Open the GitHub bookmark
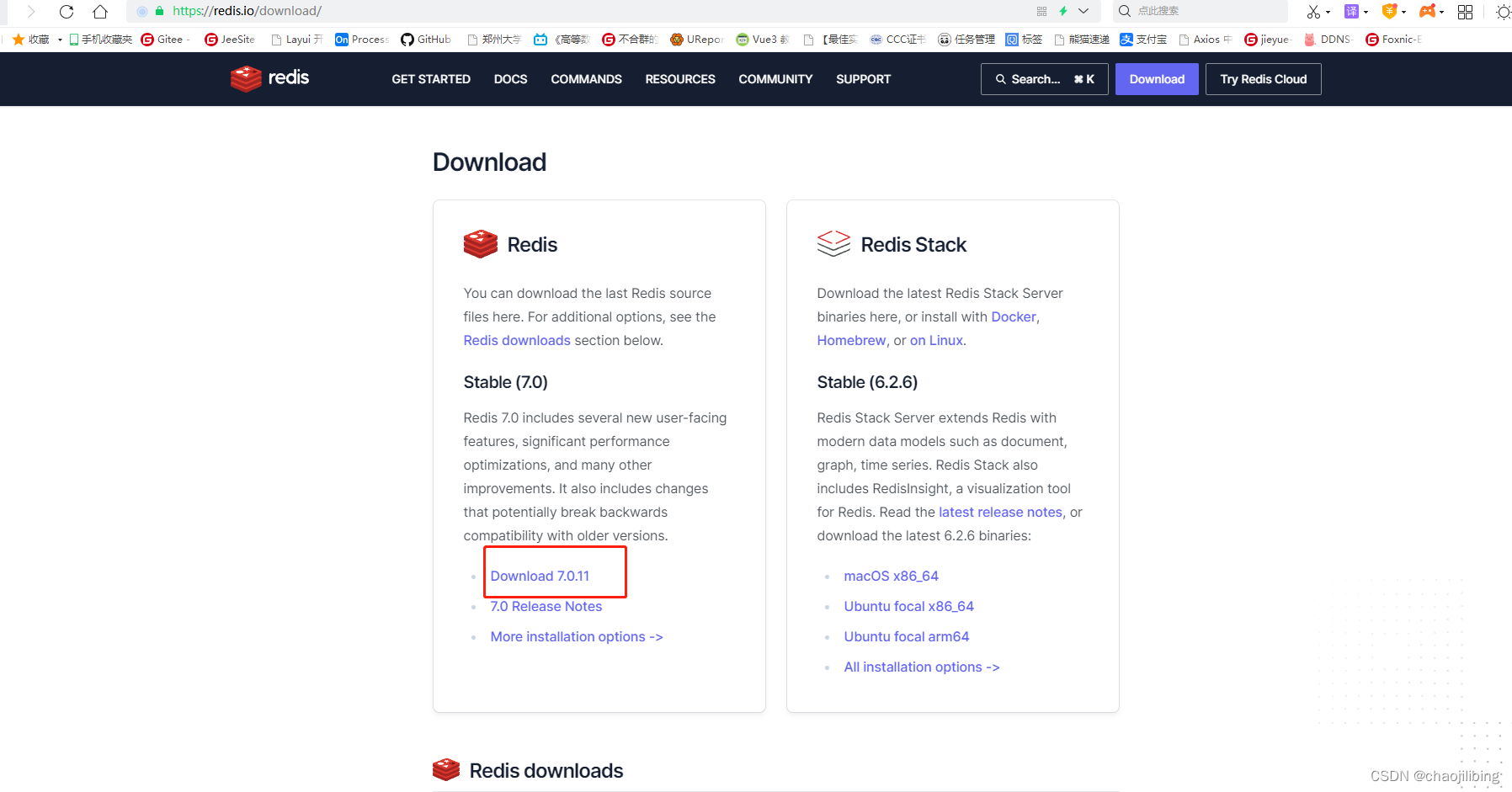This screenshot has height=792, width=1512. click(x=426, y=40)
